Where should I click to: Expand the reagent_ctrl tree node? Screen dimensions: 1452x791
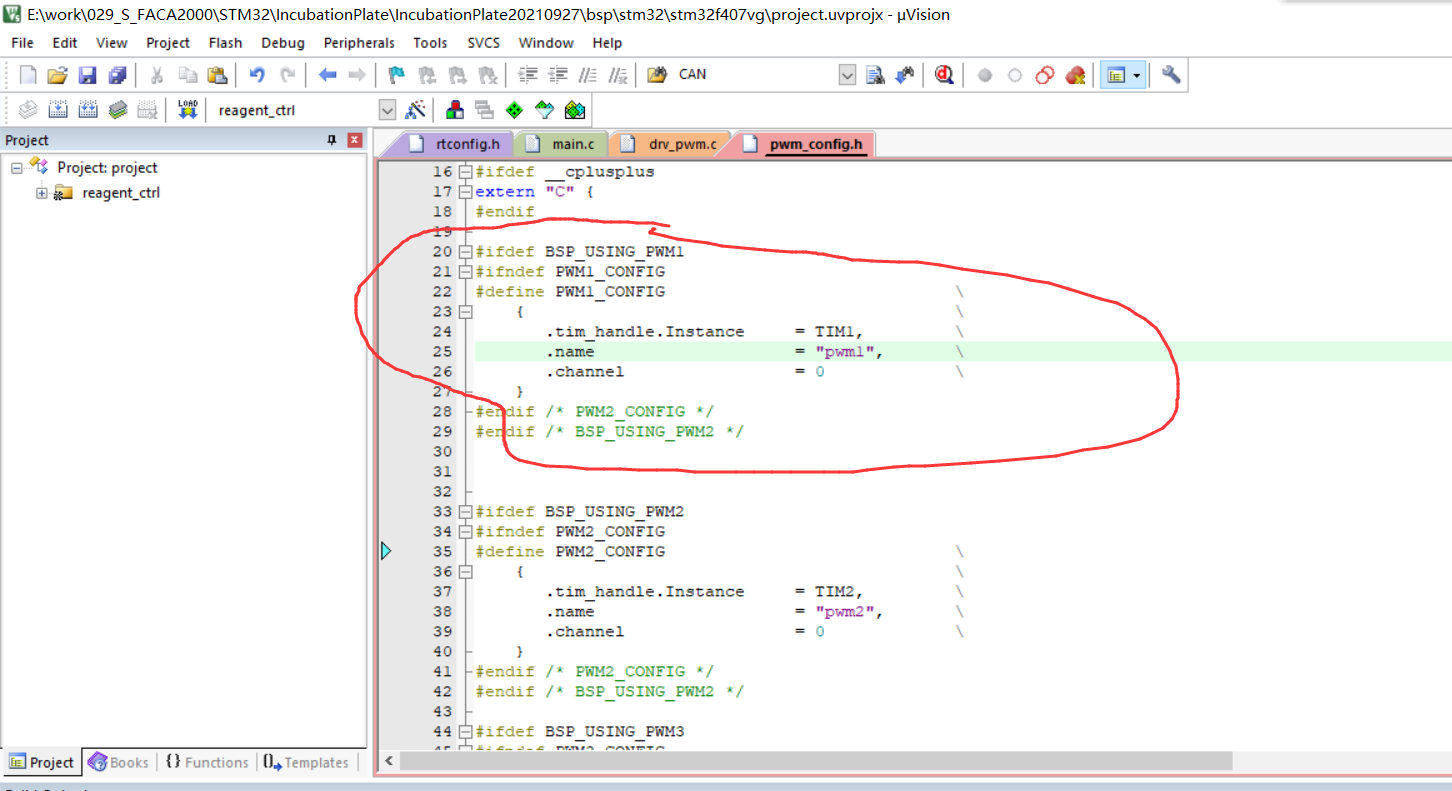coord(41,192)
